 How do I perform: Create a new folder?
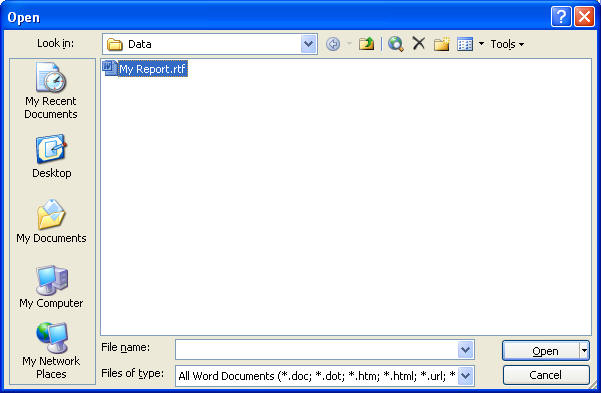[x=442, y=44]
